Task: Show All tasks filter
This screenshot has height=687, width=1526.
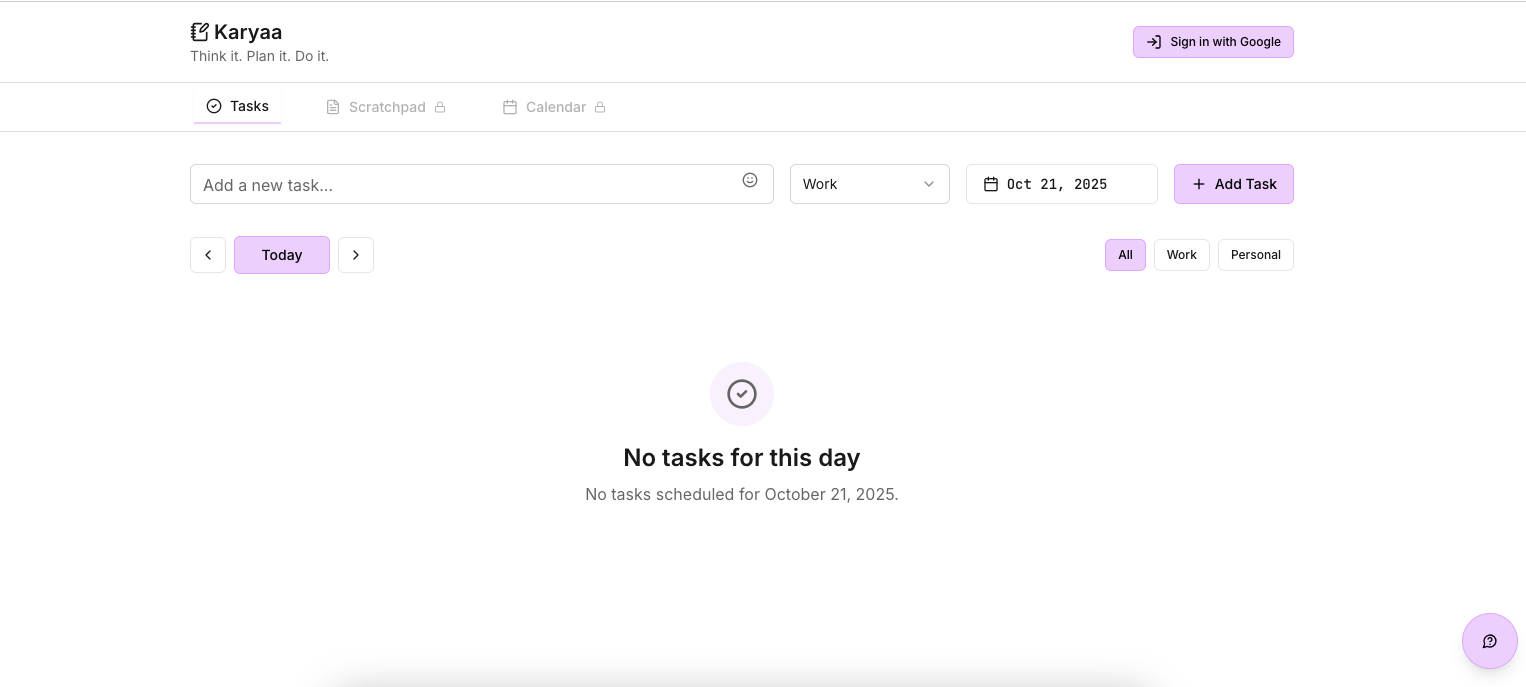Action: (x=1125, y=255)
